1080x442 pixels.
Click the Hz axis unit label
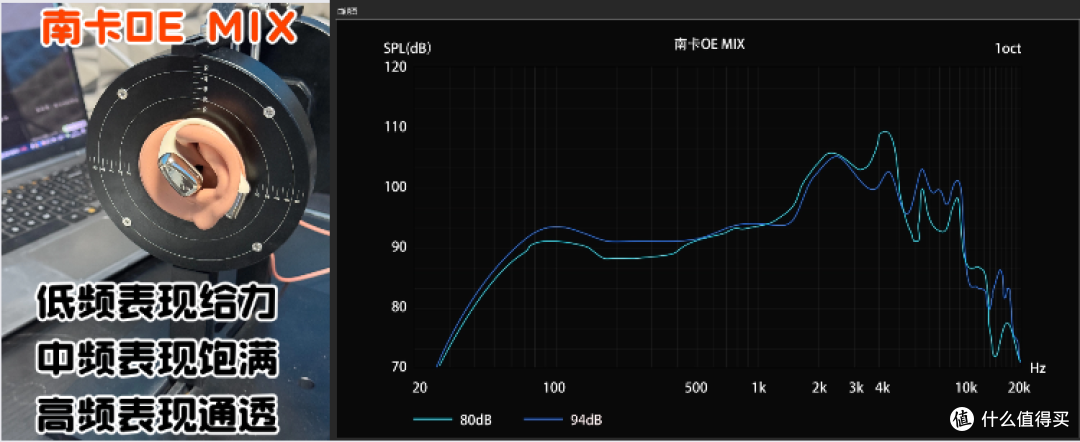tap(1038, 369)
